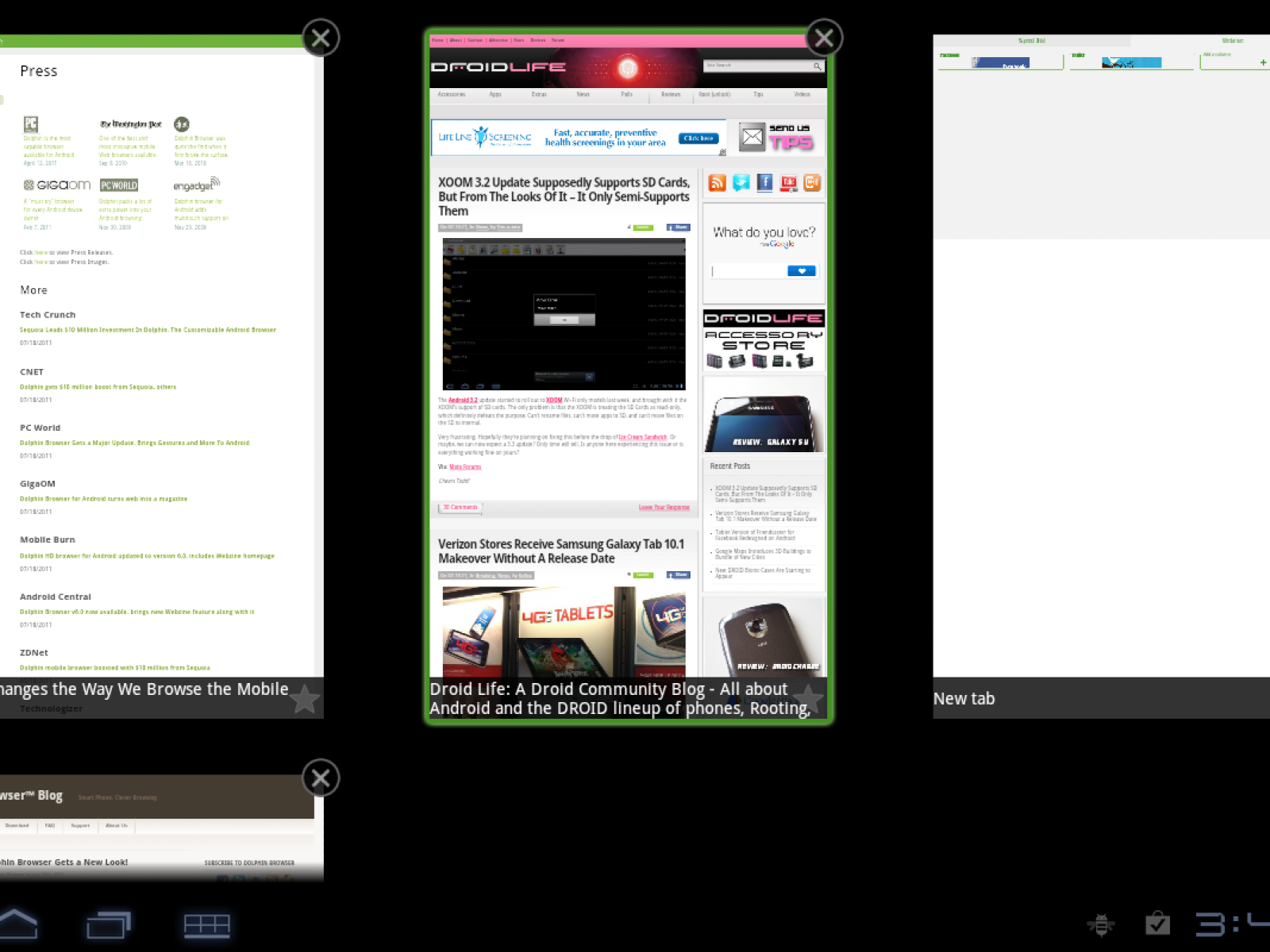Close the Dolphin Browser Blog tab
Screen dimensions: 1270x952
point(321,778)
